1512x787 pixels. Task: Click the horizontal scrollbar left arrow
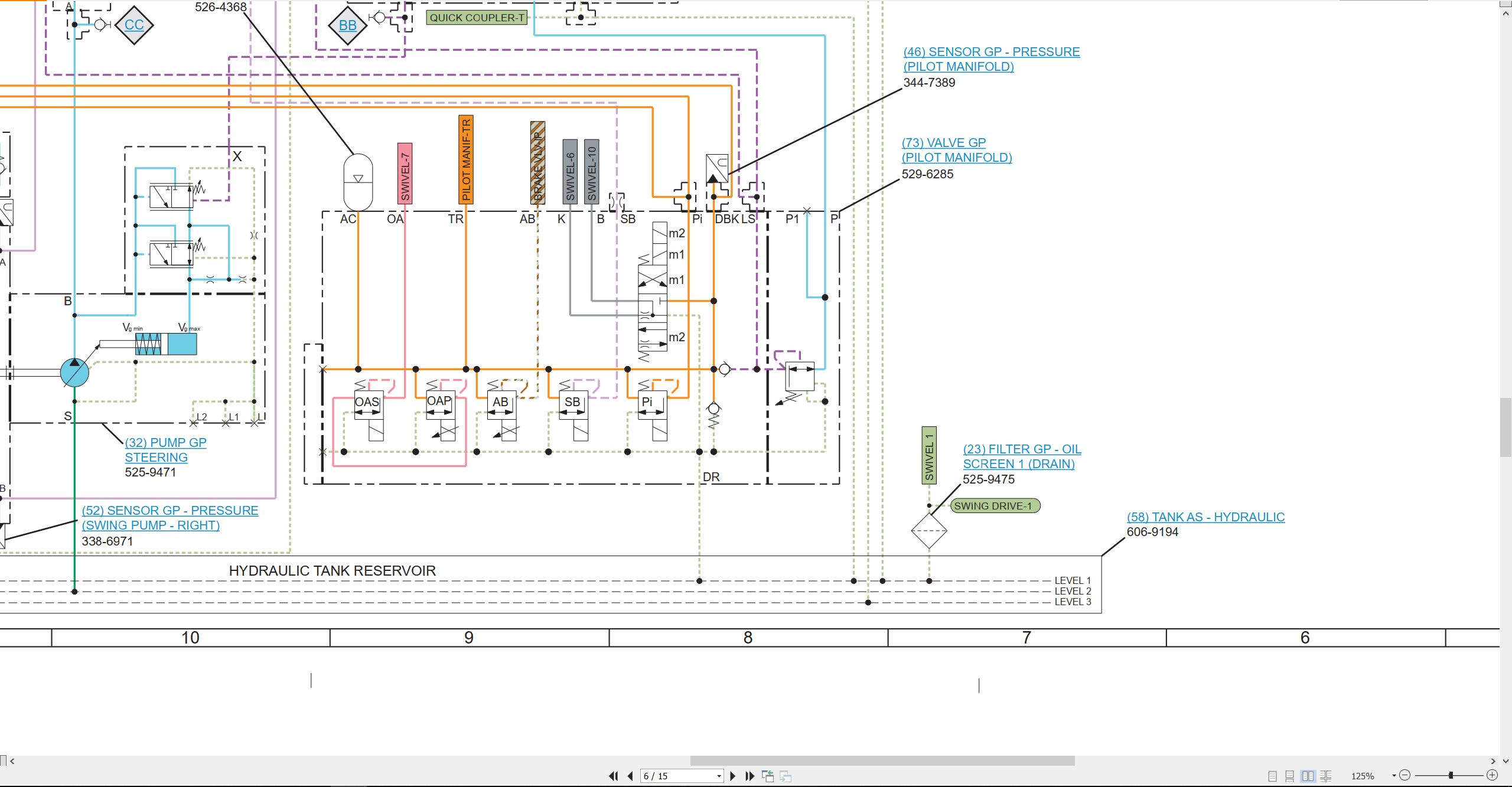coord(12,761)
